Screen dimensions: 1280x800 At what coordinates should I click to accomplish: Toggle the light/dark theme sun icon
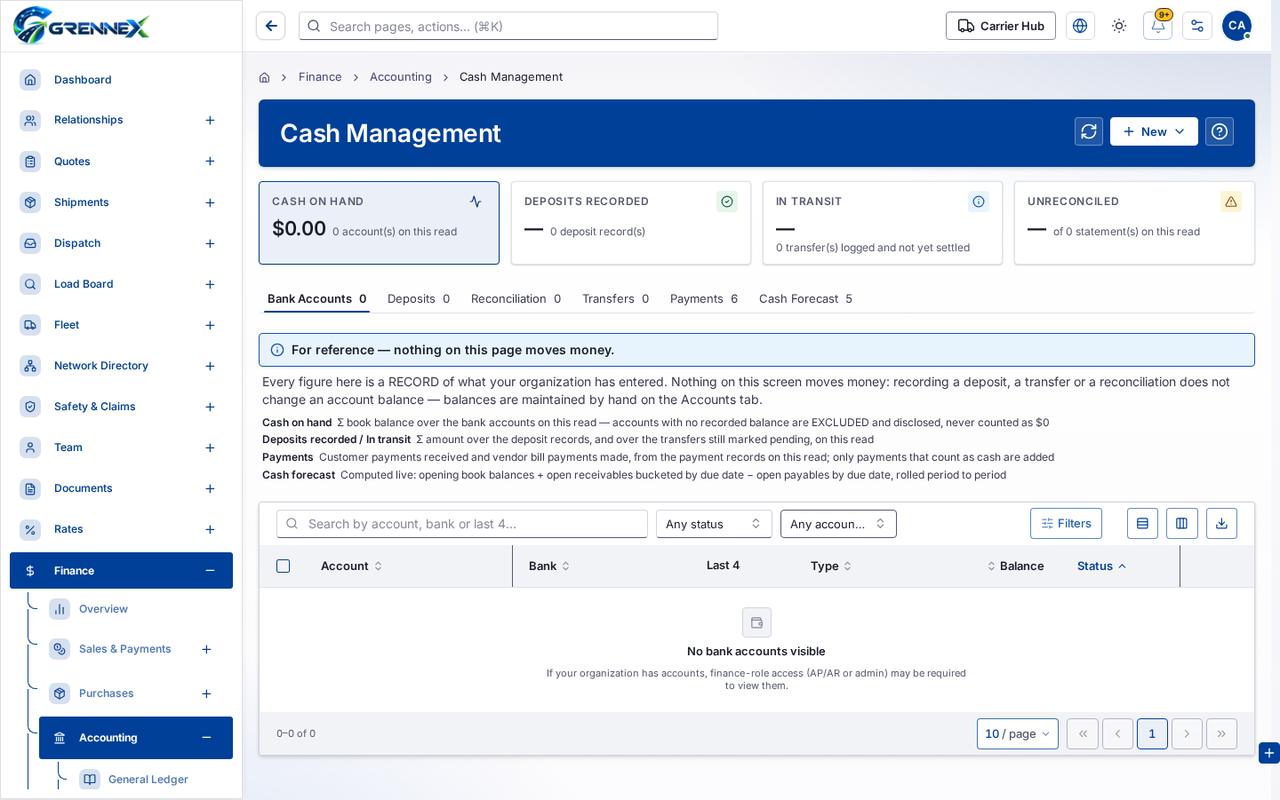1119,26
